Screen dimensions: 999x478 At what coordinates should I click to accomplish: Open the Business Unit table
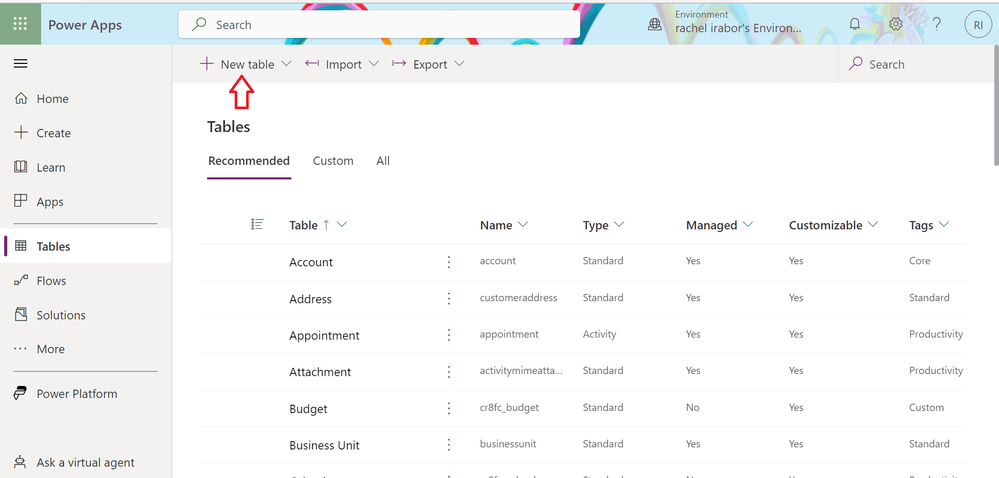[324, 445]
